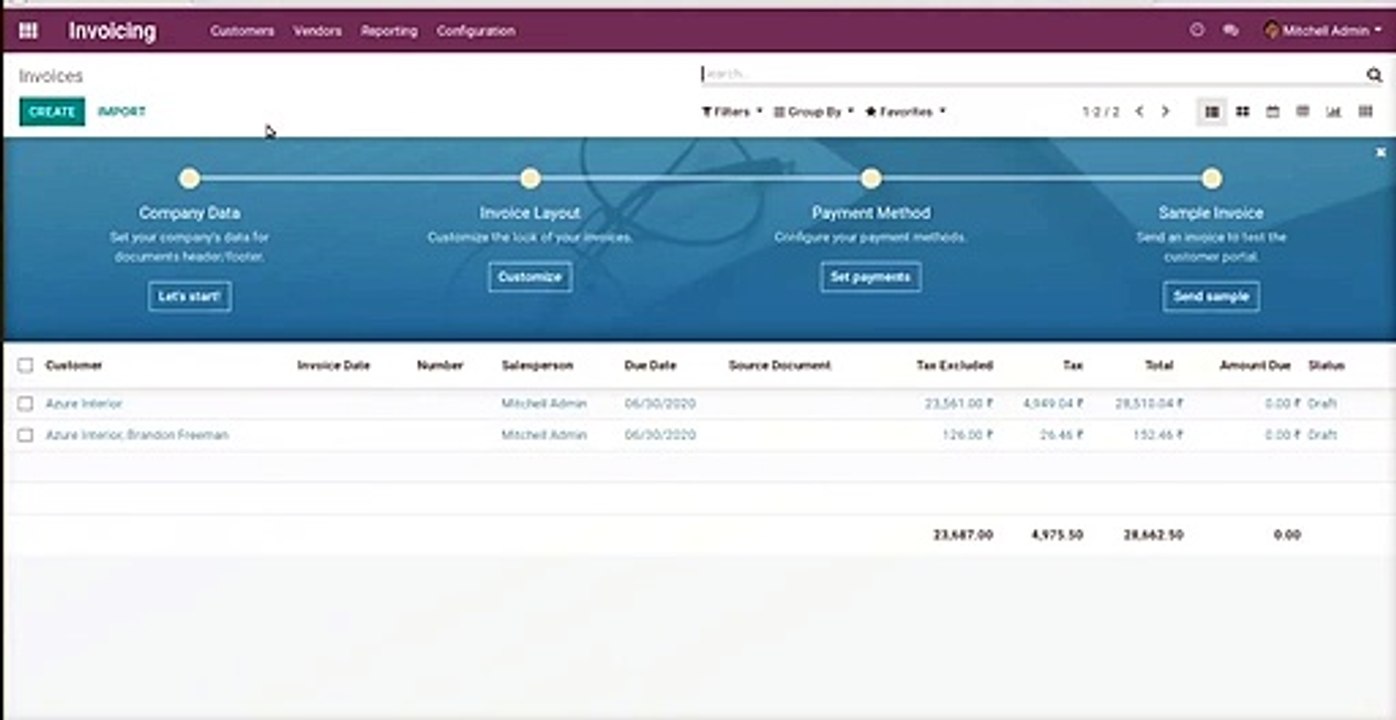This screenshot has height=720, width=1396.
Task: Click the 23,561.00 tax excluded cell
Action: 959,404
